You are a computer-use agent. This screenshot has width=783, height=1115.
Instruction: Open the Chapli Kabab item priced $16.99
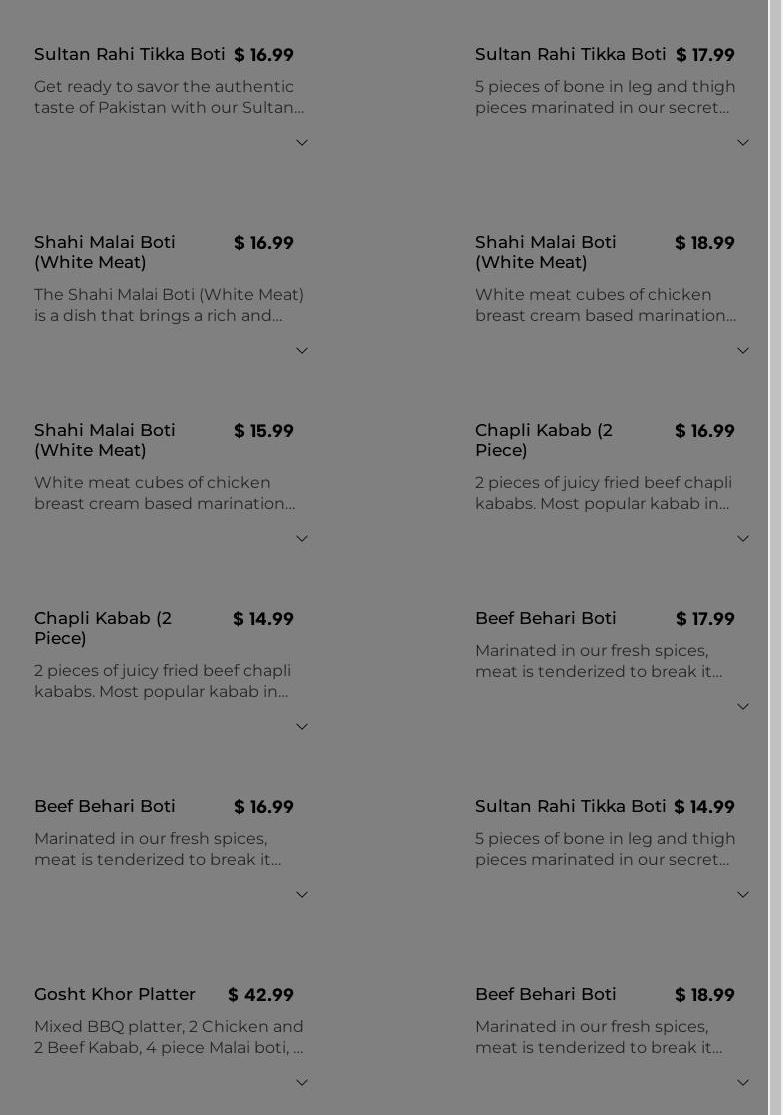544,440
